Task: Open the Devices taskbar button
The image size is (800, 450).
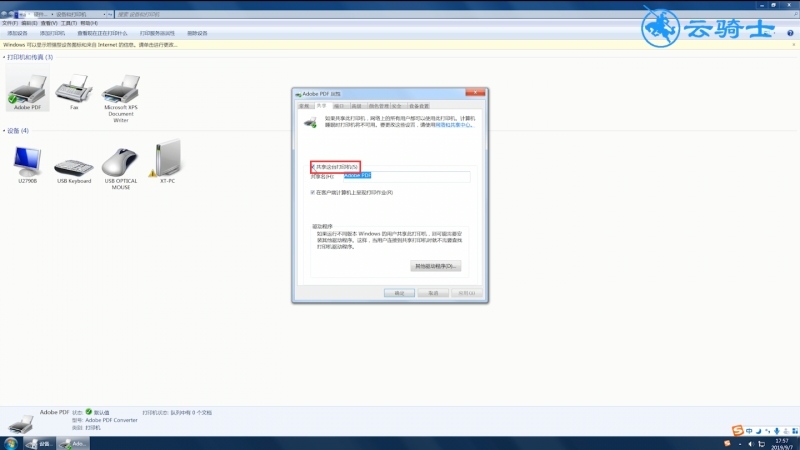Action: 39,443
